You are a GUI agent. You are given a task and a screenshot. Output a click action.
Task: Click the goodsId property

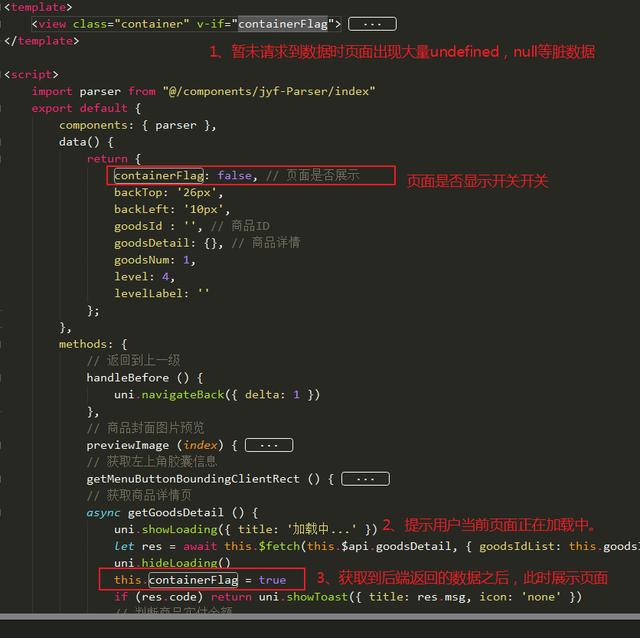[x=138, y=226]
